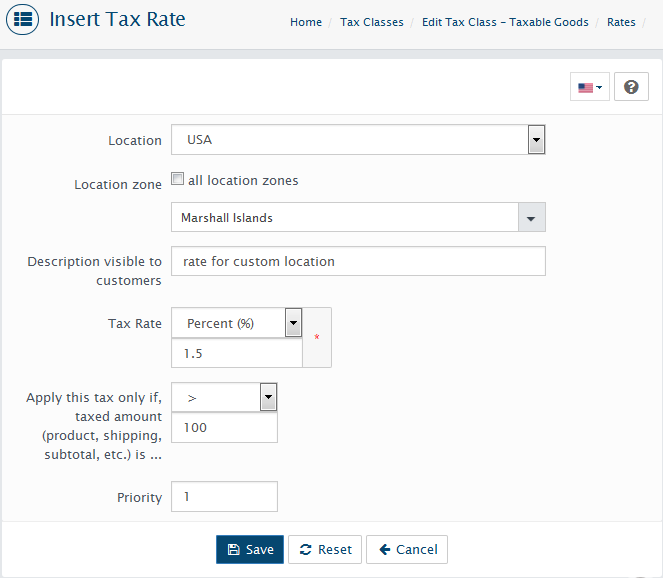Click the list menu icon beside Insert Tax Rate
Screen dimensions: 663x578
tap(22, 19)
